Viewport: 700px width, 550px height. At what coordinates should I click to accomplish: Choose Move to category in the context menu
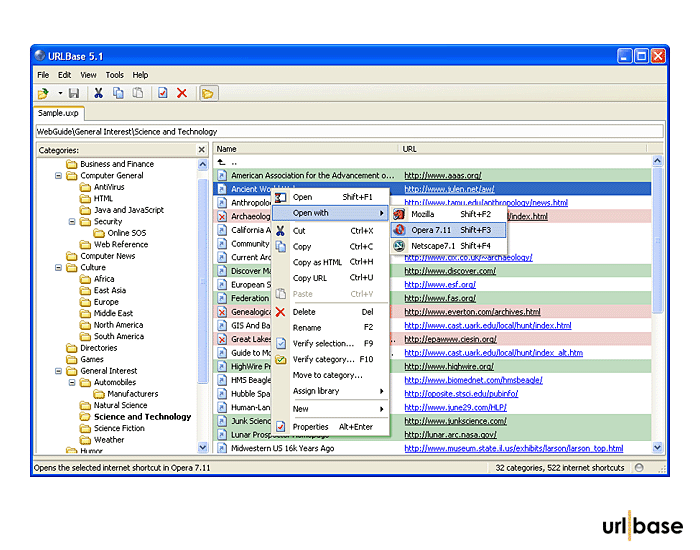331,375
